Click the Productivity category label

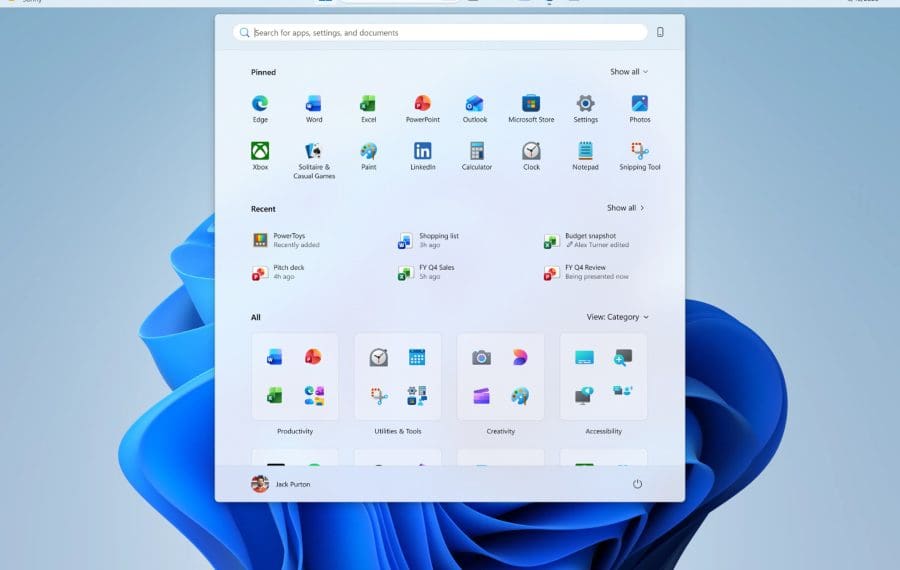(295, 431)
